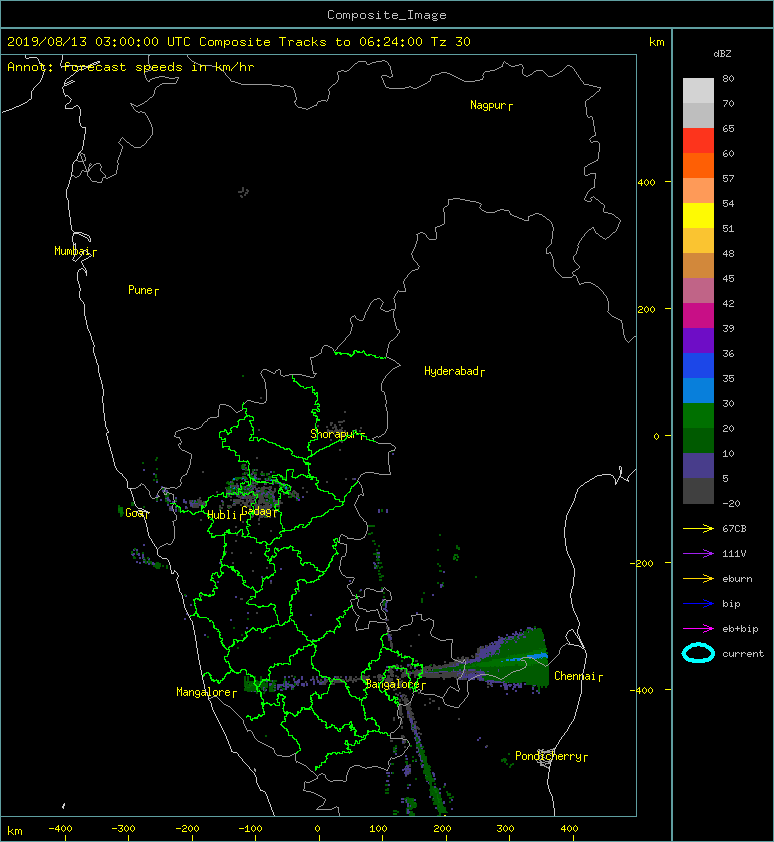The width and height of the screenshot is (774, 842).
Task: Click the 2019/08/13 03:00:00 UTC timestamp text
Action: [98, 42]
